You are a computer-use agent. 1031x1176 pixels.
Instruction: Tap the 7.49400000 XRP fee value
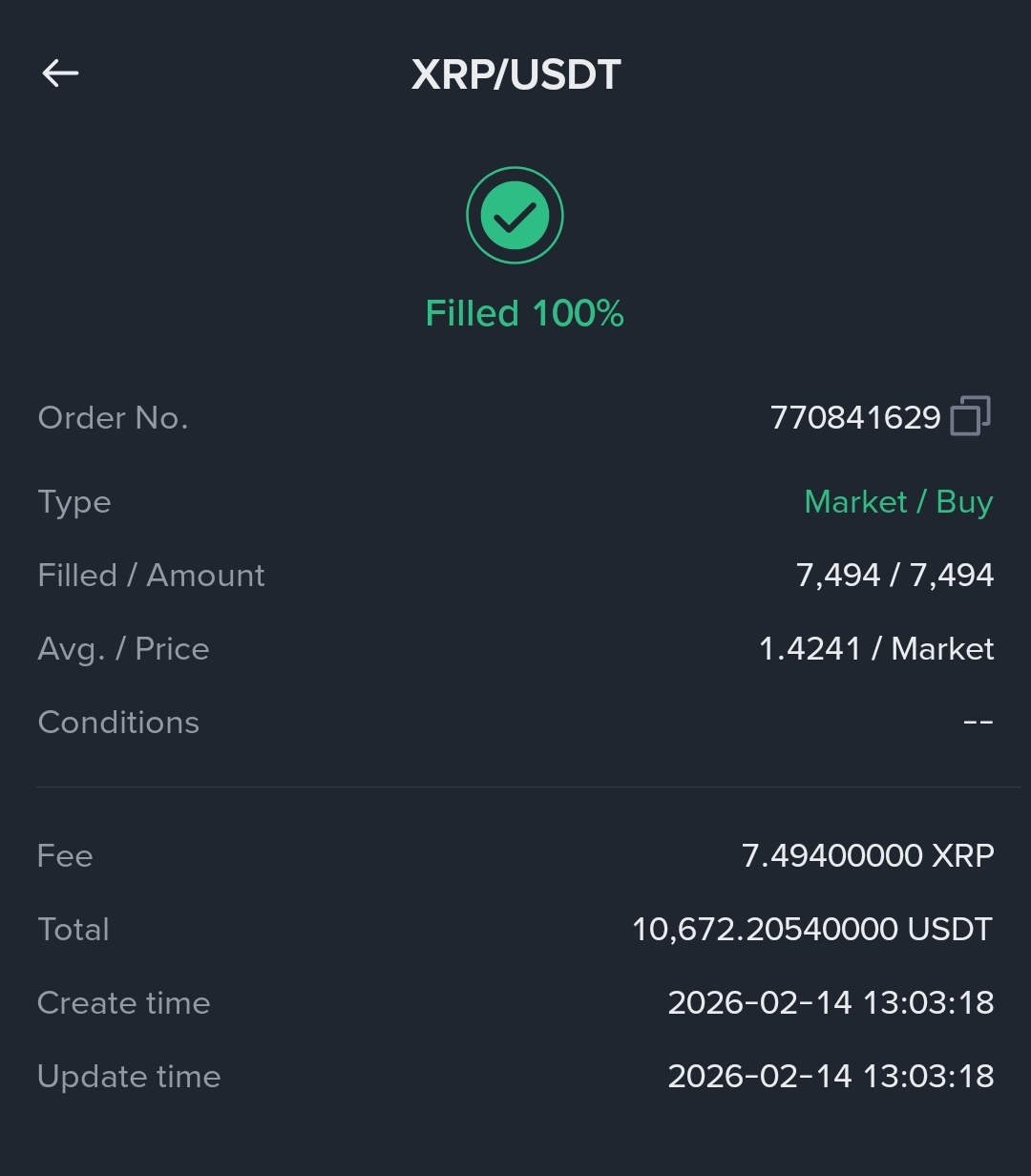coord(868,855)
